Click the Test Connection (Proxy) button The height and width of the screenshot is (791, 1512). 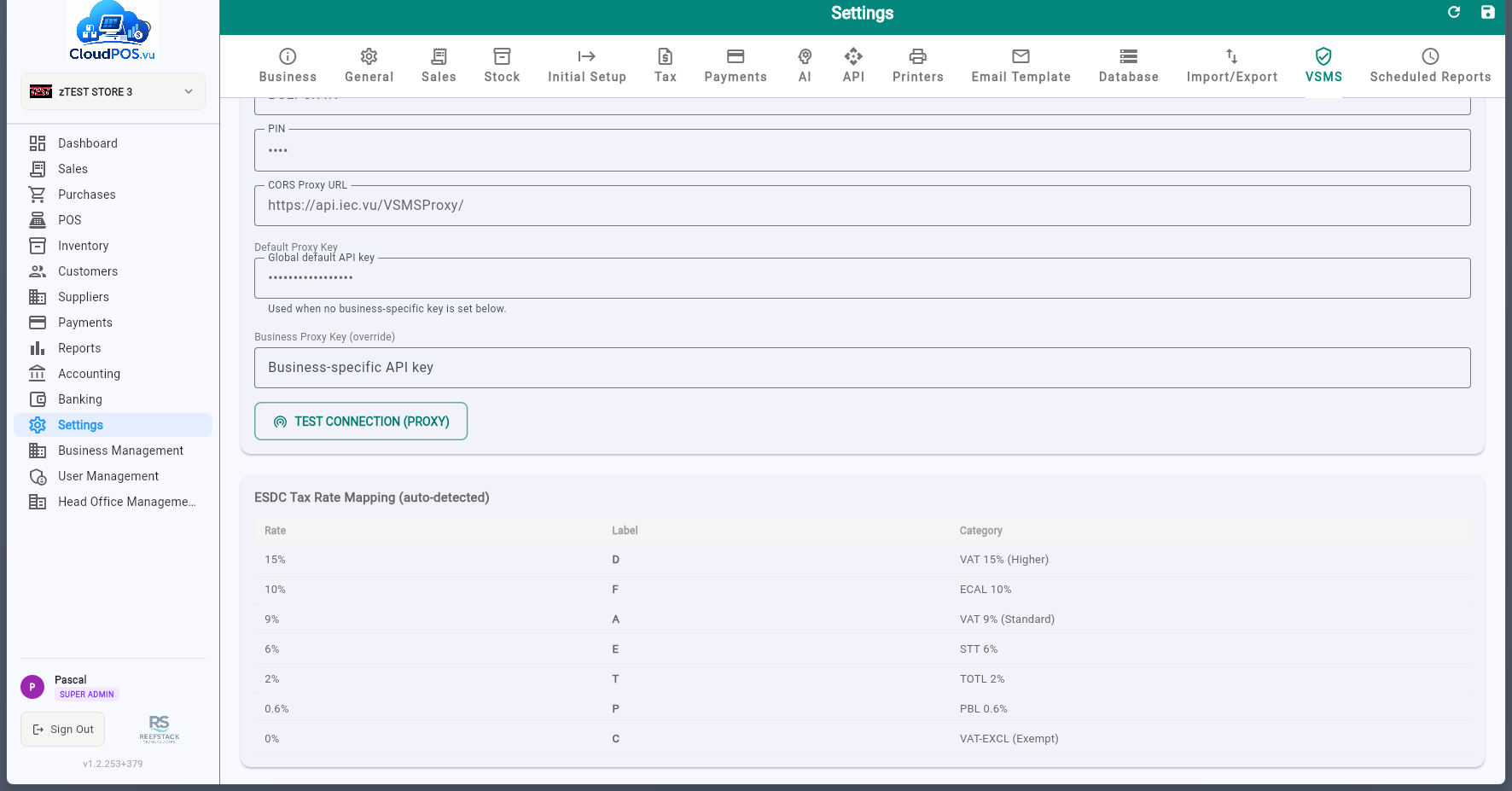(x=361, y=422)
